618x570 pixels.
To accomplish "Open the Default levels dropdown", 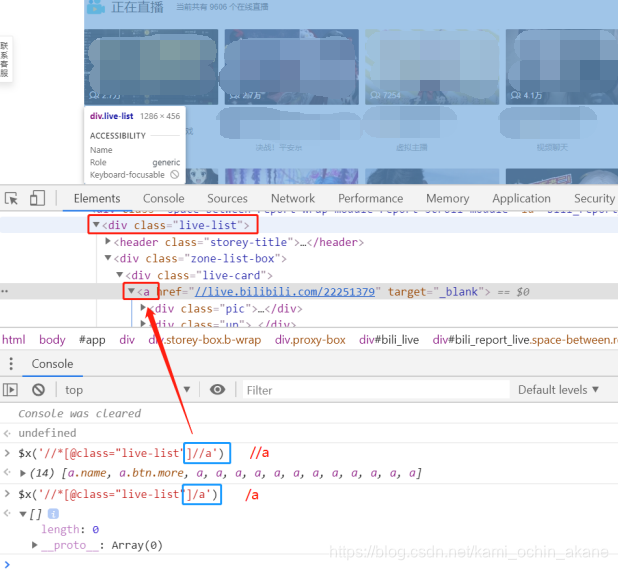I will tap(558, 390).
